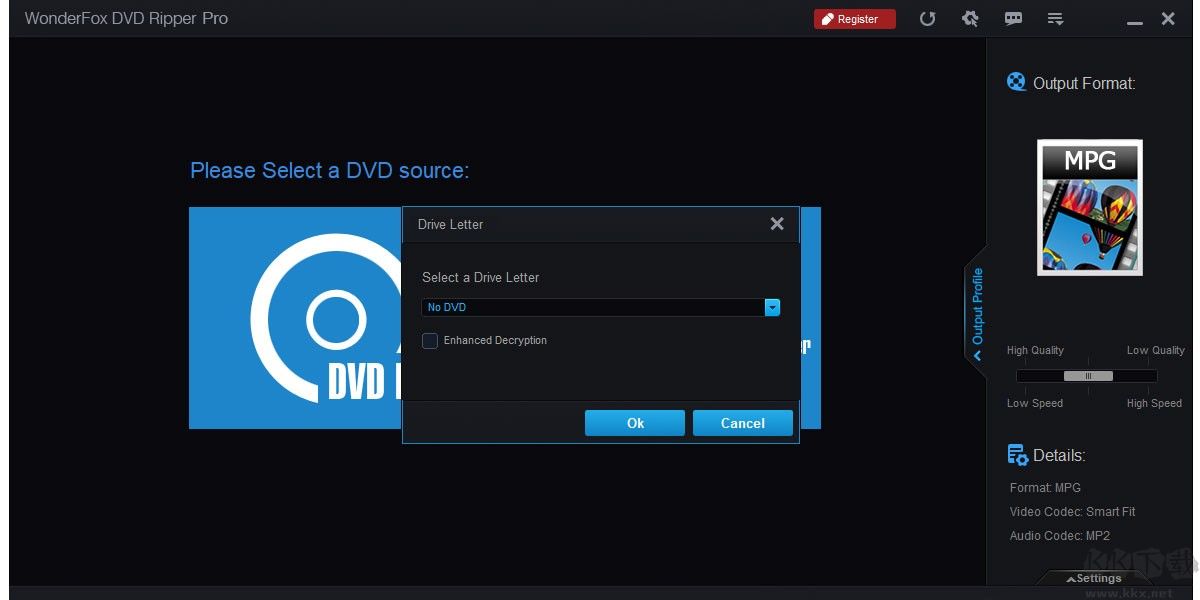
Task: Click the Output Format icon
Action: click(x=1016, y=82)
